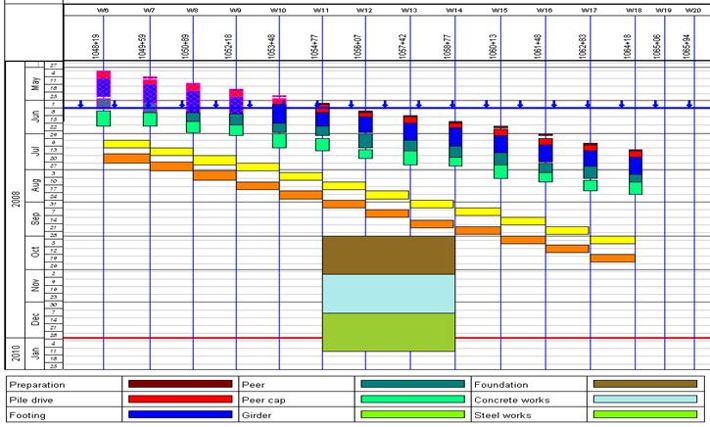This screenshot has height=427, width=710.
Task: Click station label 1058+77
Action: (447, 46)
